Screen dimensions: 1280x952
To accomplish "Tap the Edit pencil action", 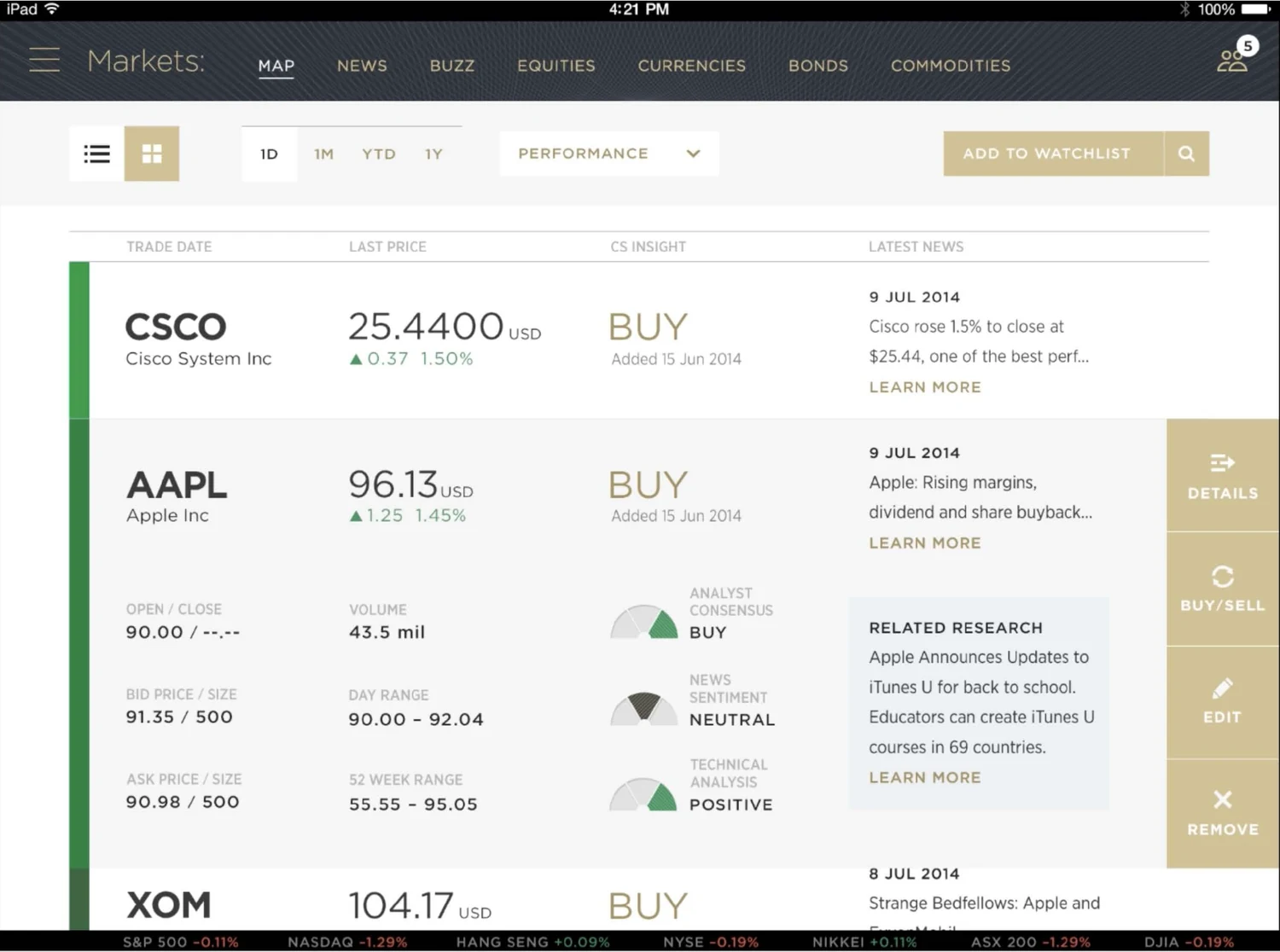I will 1223,701.
